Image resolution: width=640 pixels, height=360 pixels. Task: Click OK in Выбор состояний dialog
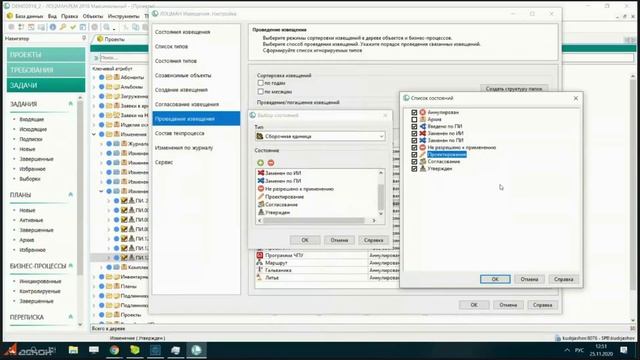[x=305, y=240]
